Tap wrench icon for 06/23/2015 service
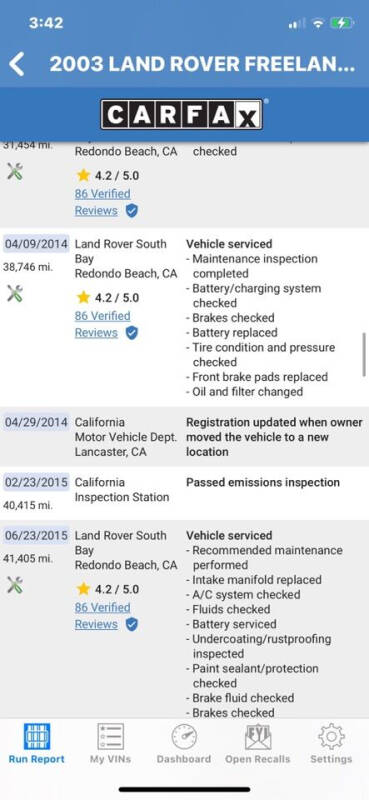Screen dimensions: 369x800 (15, 585)
